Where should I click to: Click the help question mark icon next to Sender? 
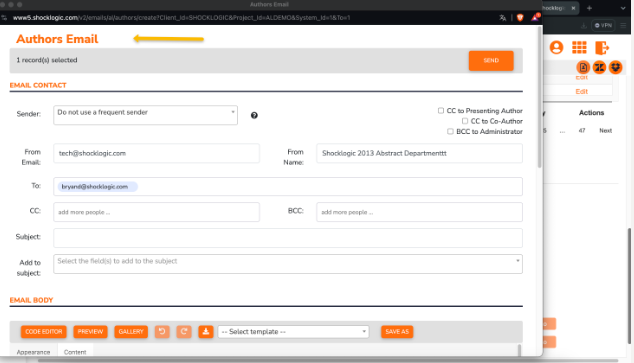pyautogui.click(x=254, y=116)
